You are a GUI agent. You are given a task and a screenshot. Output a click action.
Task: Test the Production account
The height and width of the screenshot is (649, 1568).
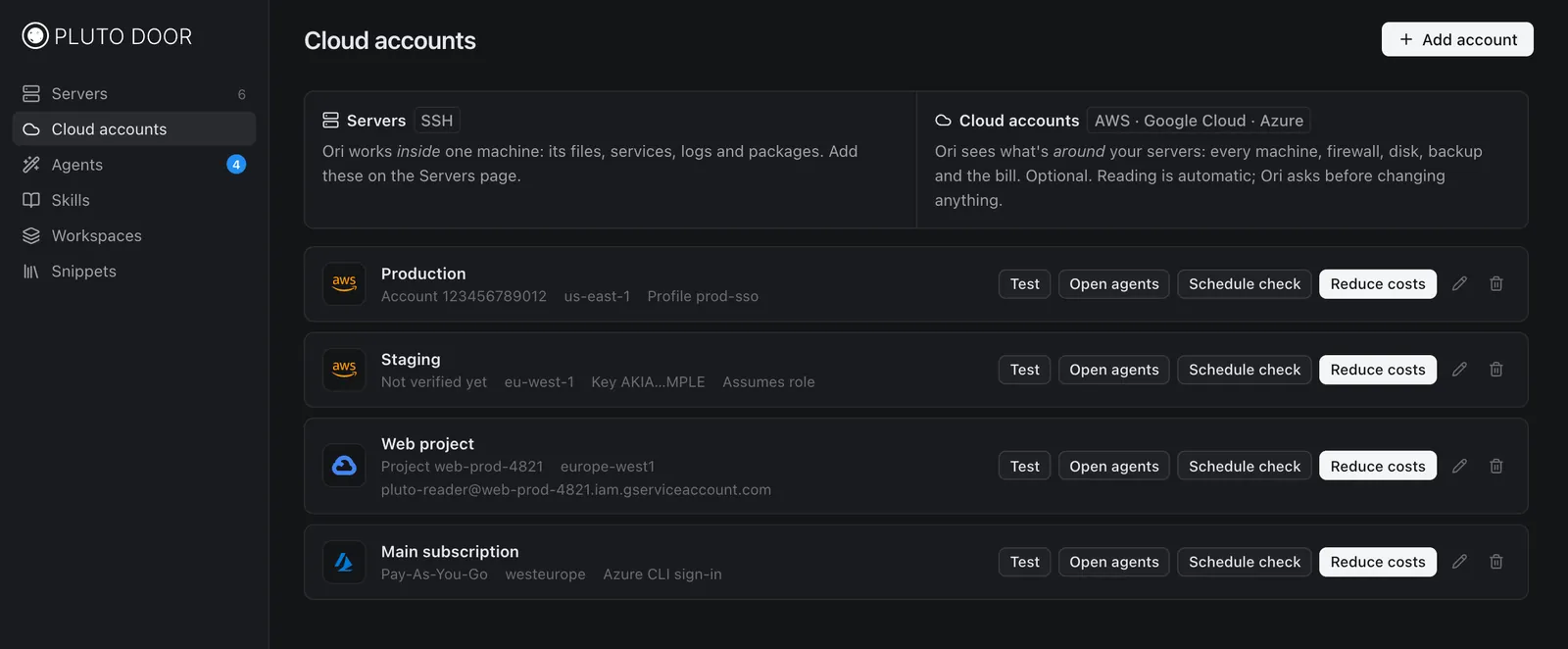tap(1025, 284)
